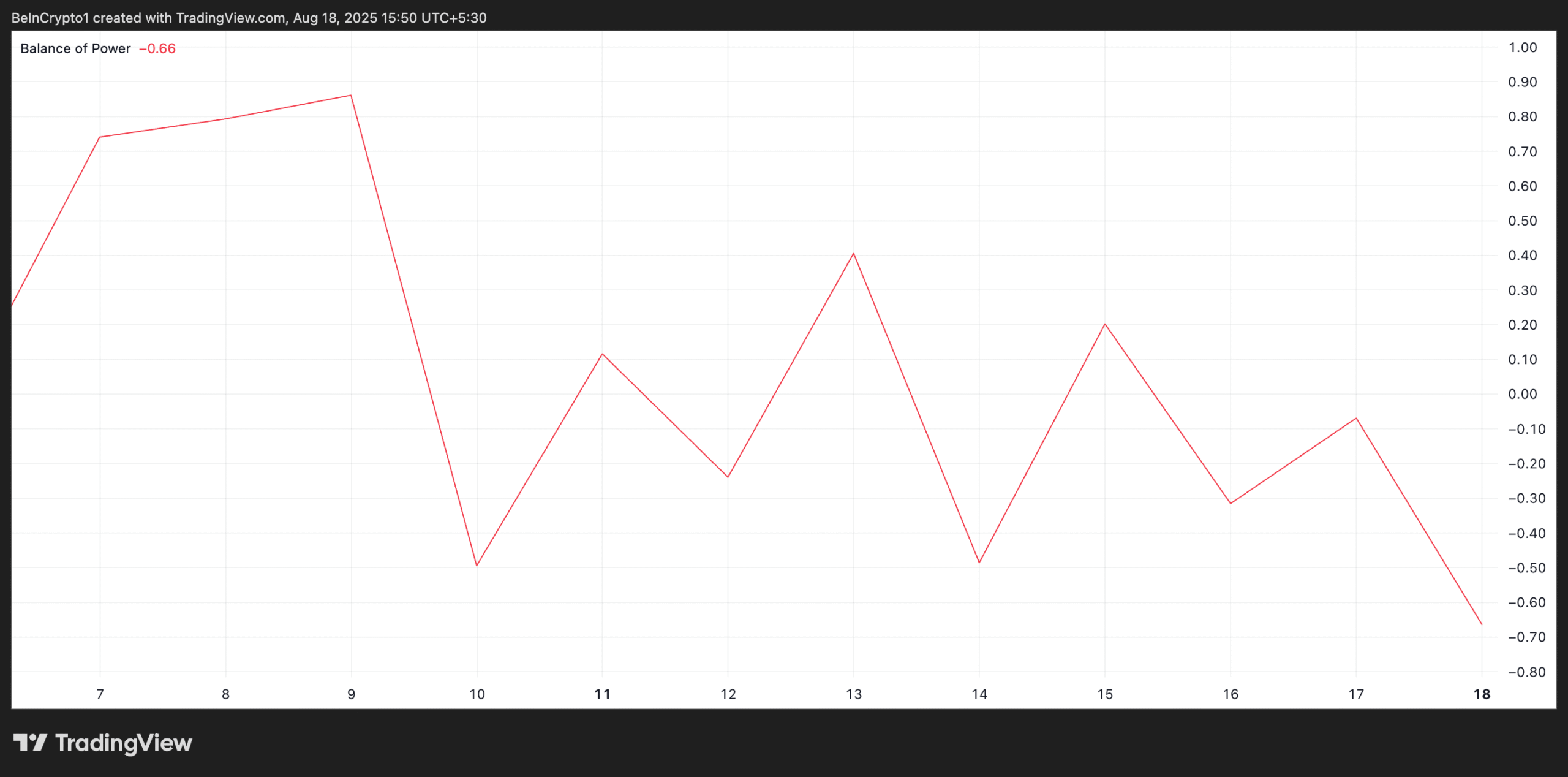Click the 0.50 price scale label
Screen dimensions: 1568x777
[1522, 221]
